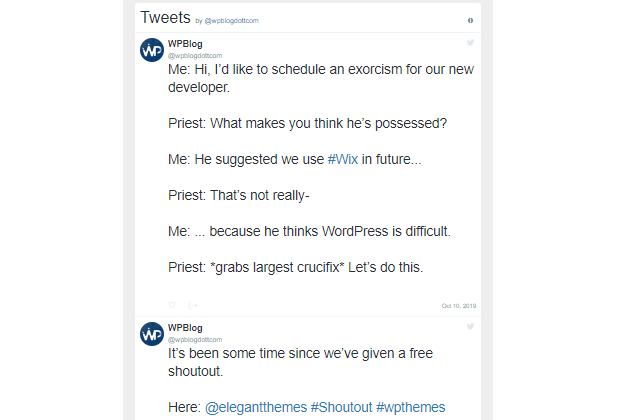Open the @wpblogdottcom link beside Tweets heading
The height and width of the screenshot is (420, 626).
coord(232,21)
